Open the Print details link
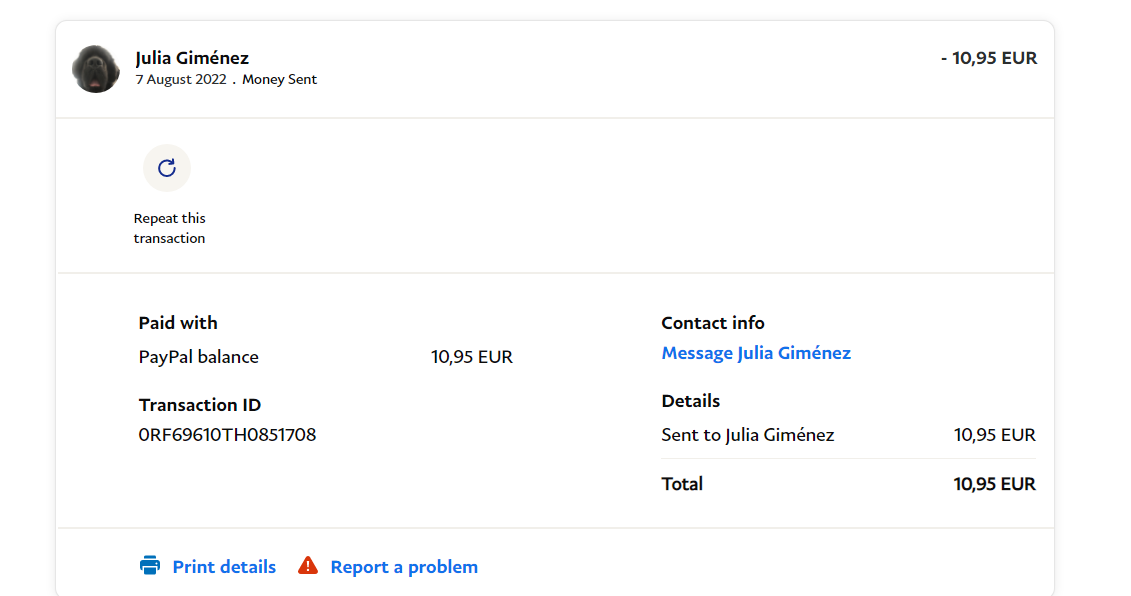 (224, 567)
